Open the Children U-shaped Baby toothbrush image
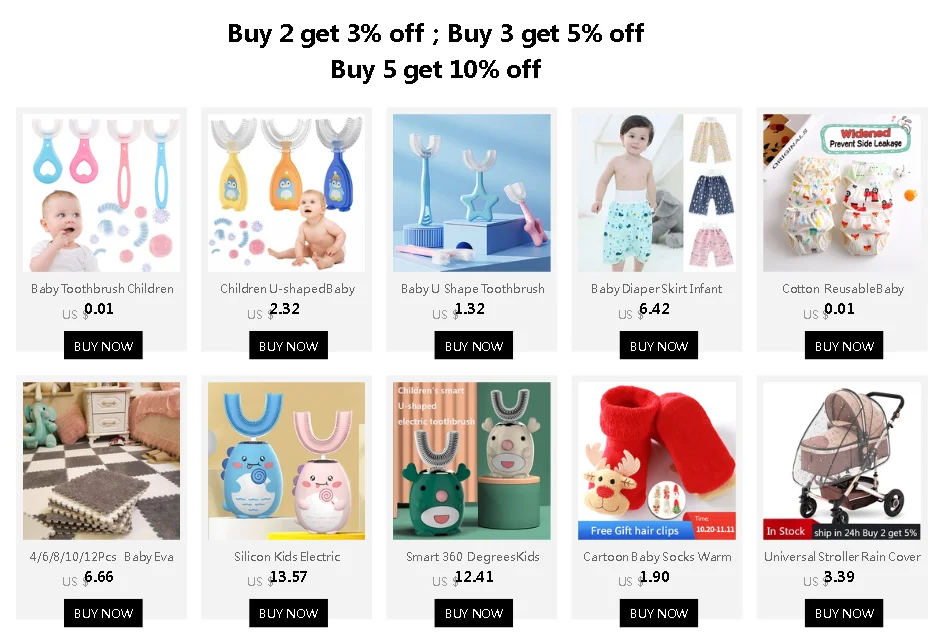The image size is (943, 637). point(287,193)
